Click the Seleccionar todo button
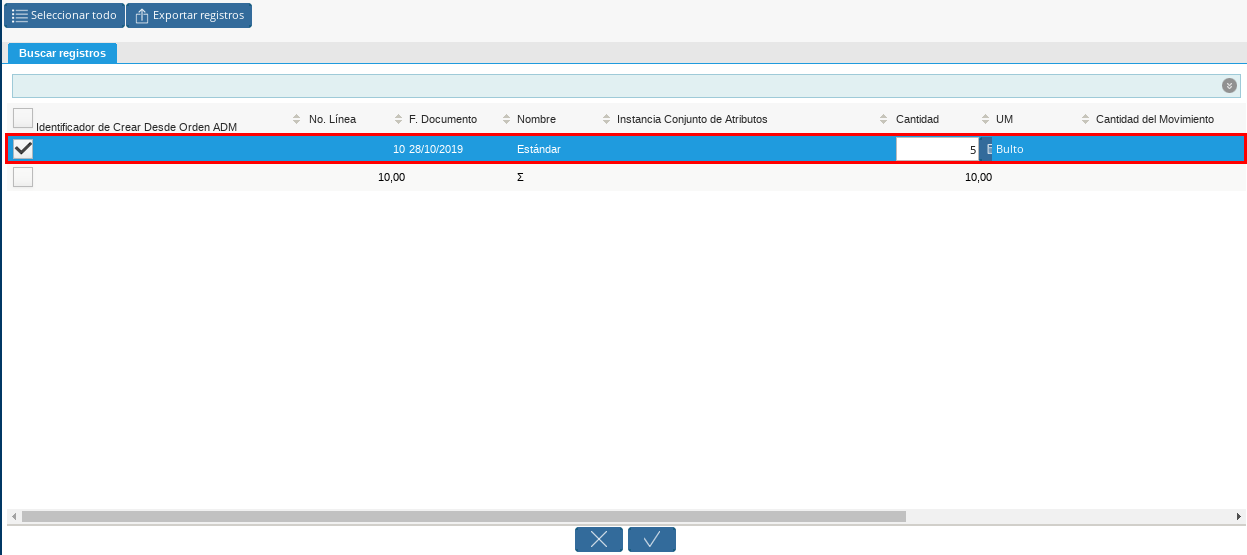The height and width of the screenshot is (555, 1247). (x=64, y=16)
